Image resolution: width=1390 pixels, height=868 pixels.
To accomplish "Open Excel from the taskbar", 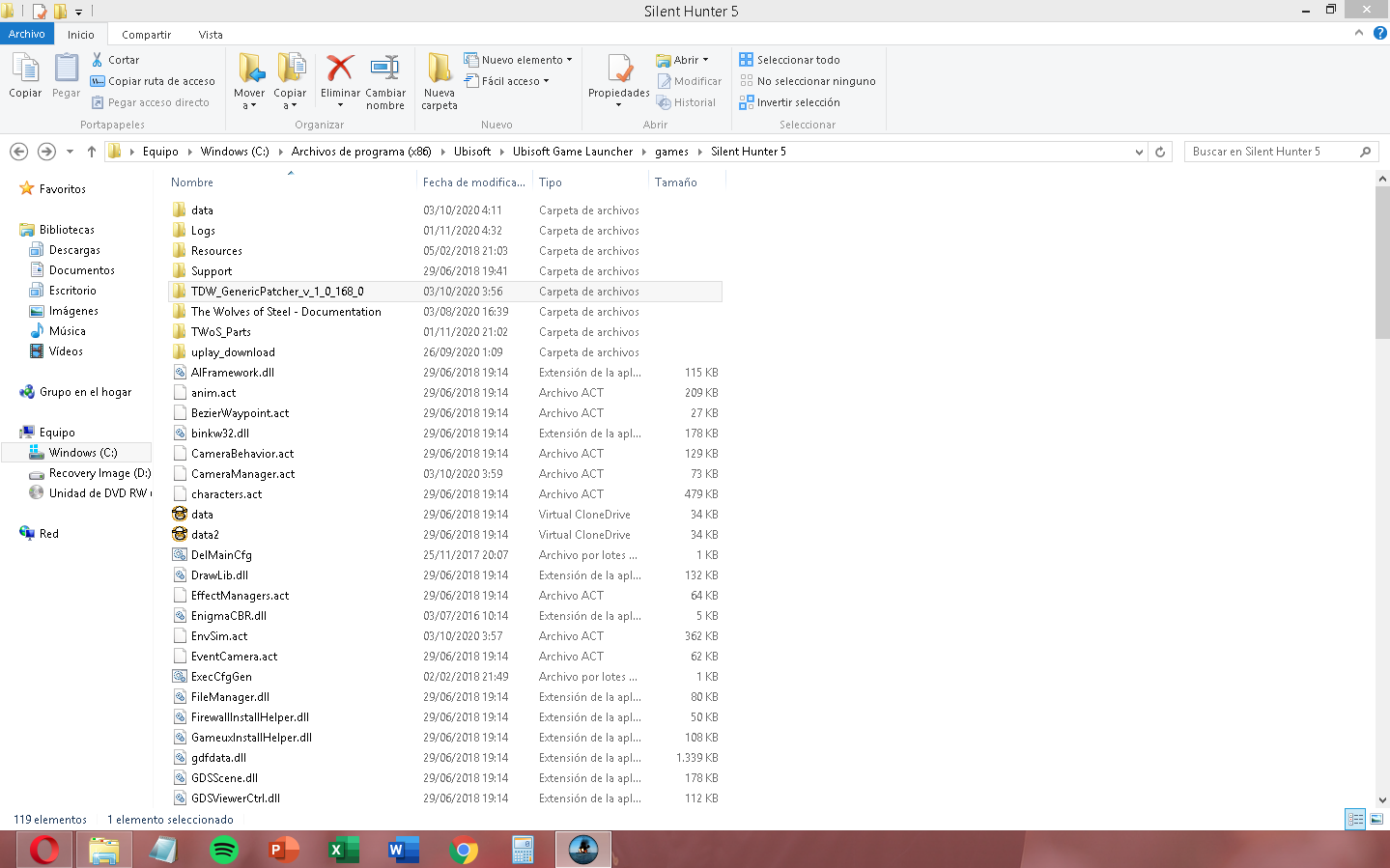I will click(344, 850).
